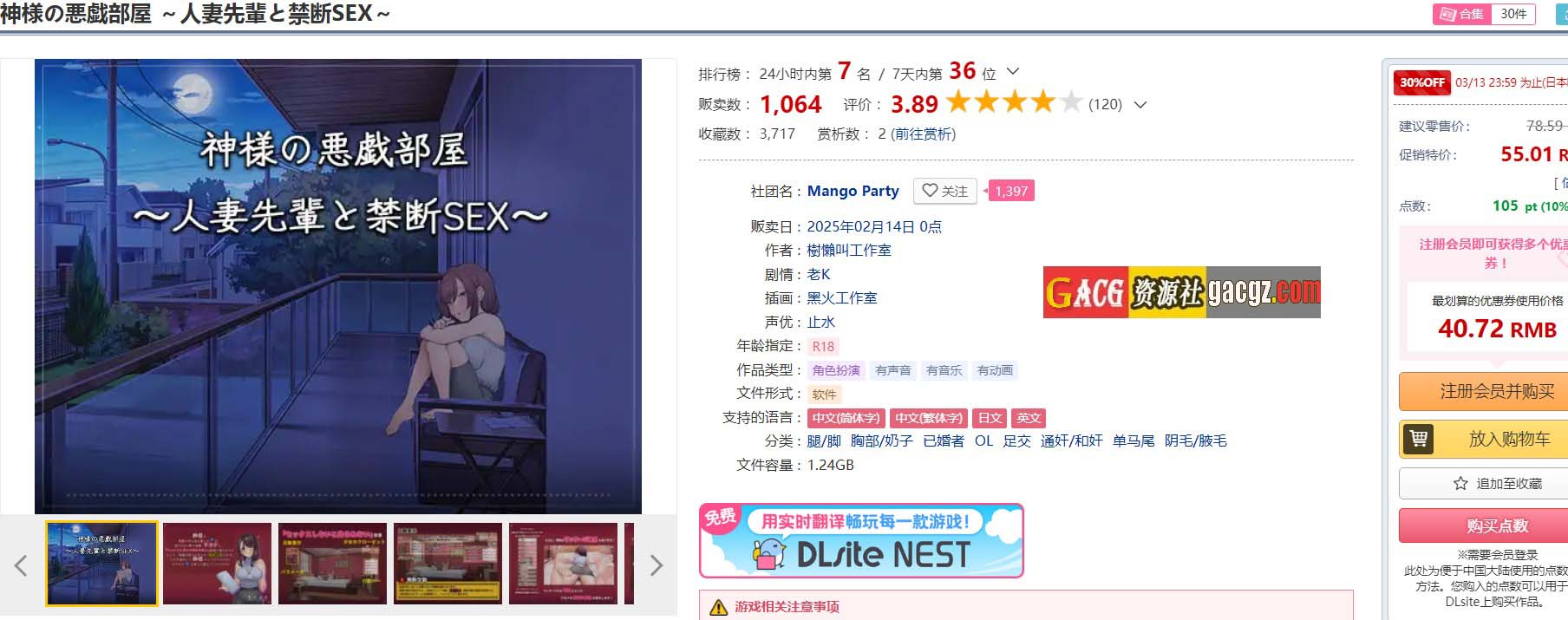Show next thumbnails with right arrow
Screen dimensions: 1568x620
(x=657, y=565)
